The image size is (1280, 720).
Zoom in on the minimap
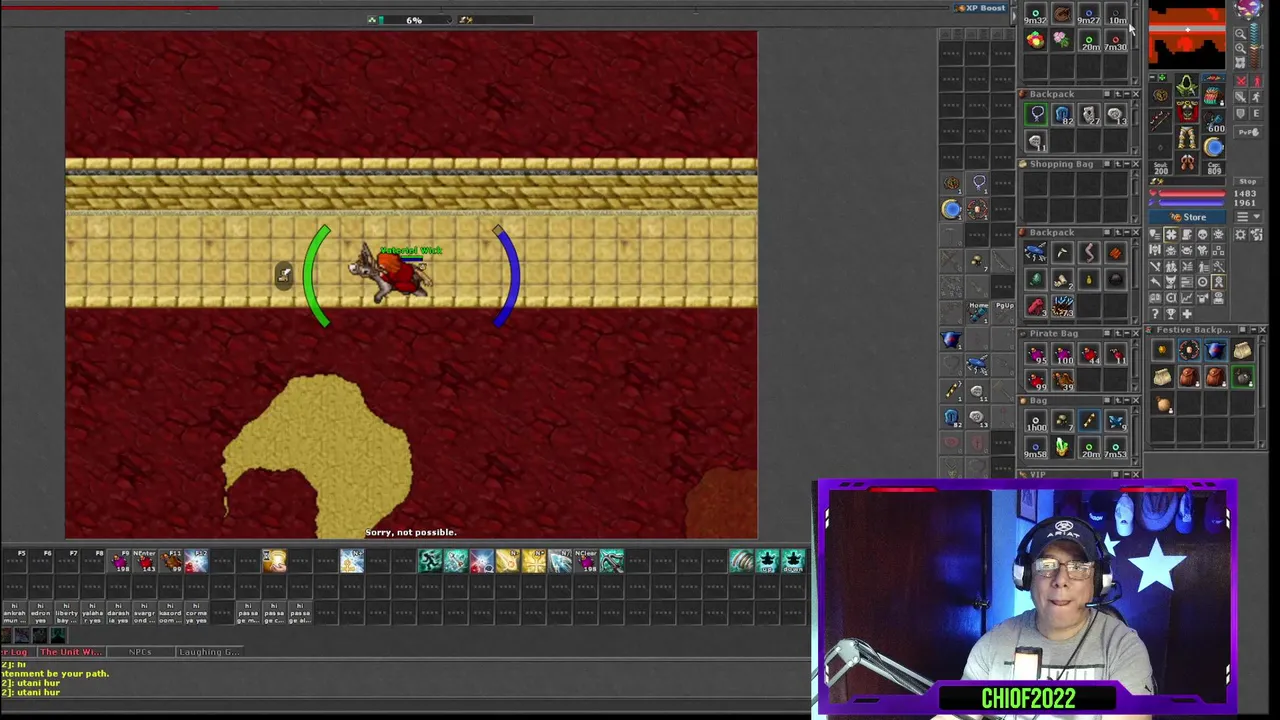[x=1240, y=48]
